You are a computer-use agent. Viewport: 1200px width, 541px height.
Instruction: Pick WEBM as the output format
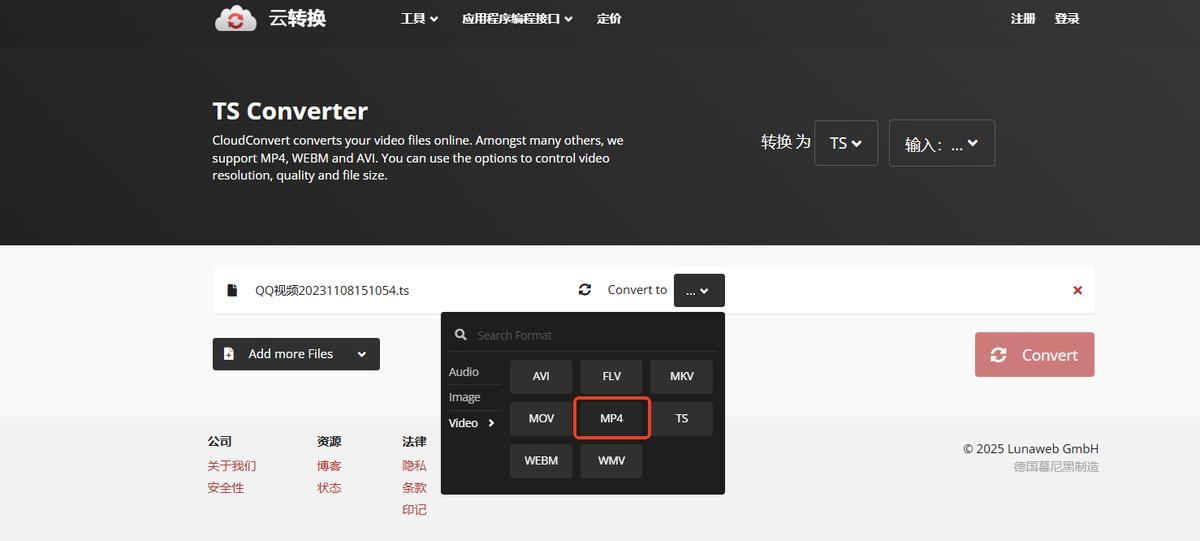pos(541,461)
